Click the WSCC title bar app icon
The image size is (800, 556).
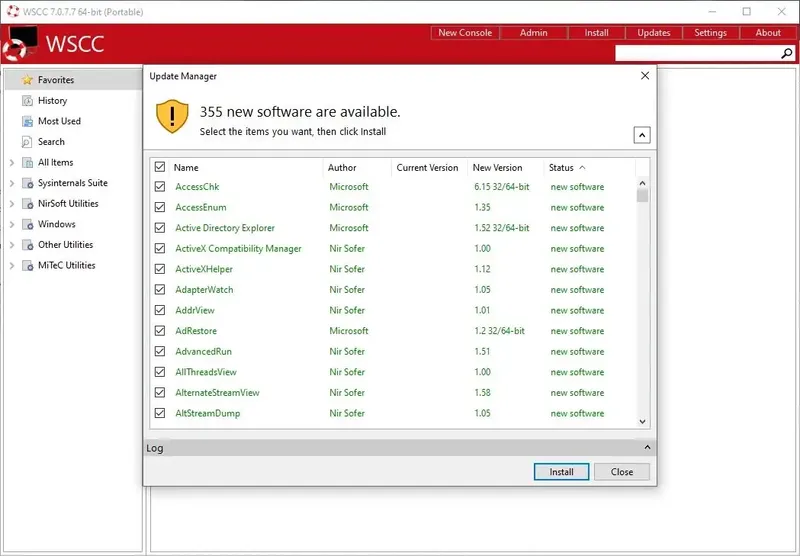point(13,11)
